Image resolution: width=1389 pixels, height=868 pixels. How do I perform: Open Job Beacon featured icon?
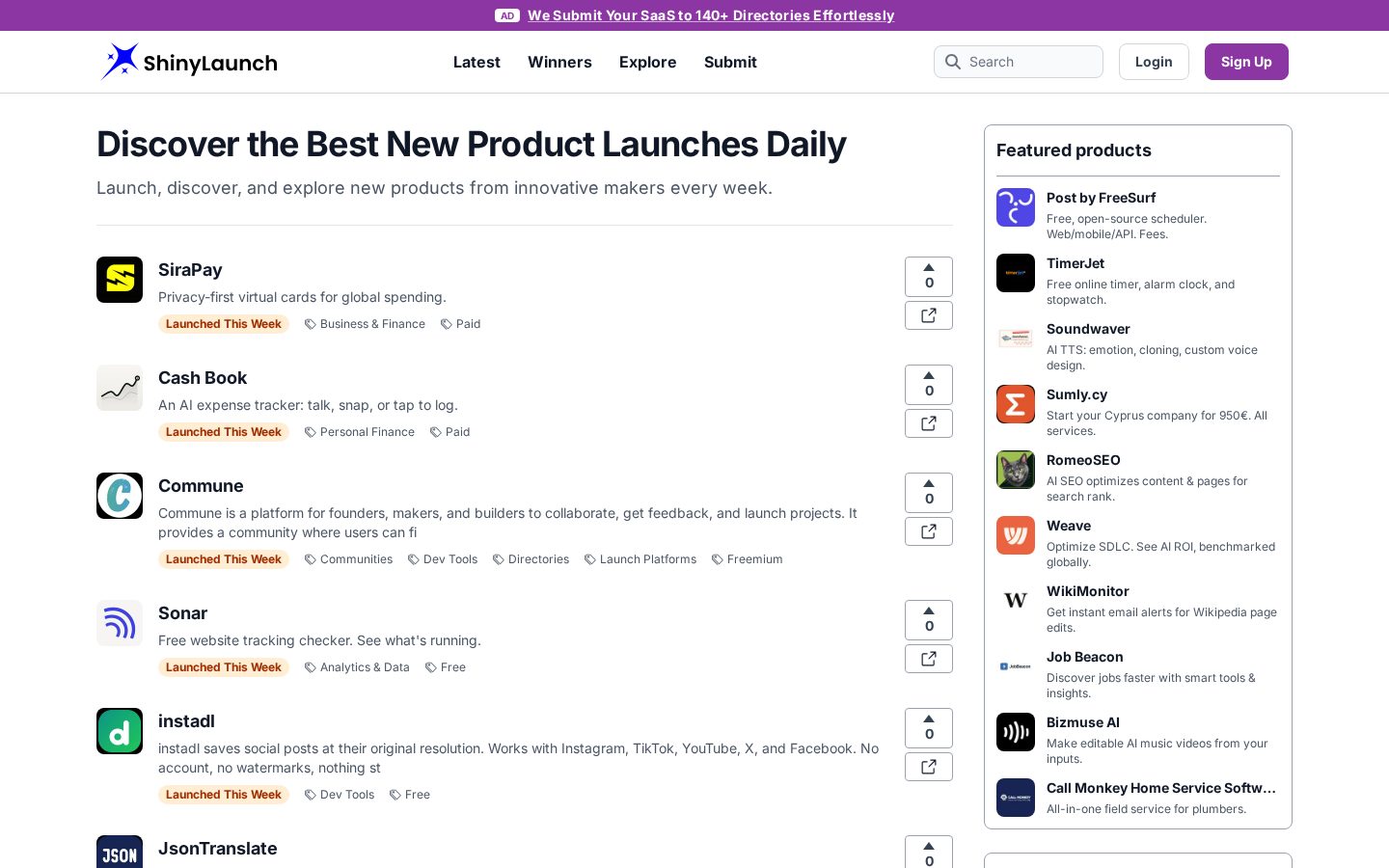pos(1016,666)
